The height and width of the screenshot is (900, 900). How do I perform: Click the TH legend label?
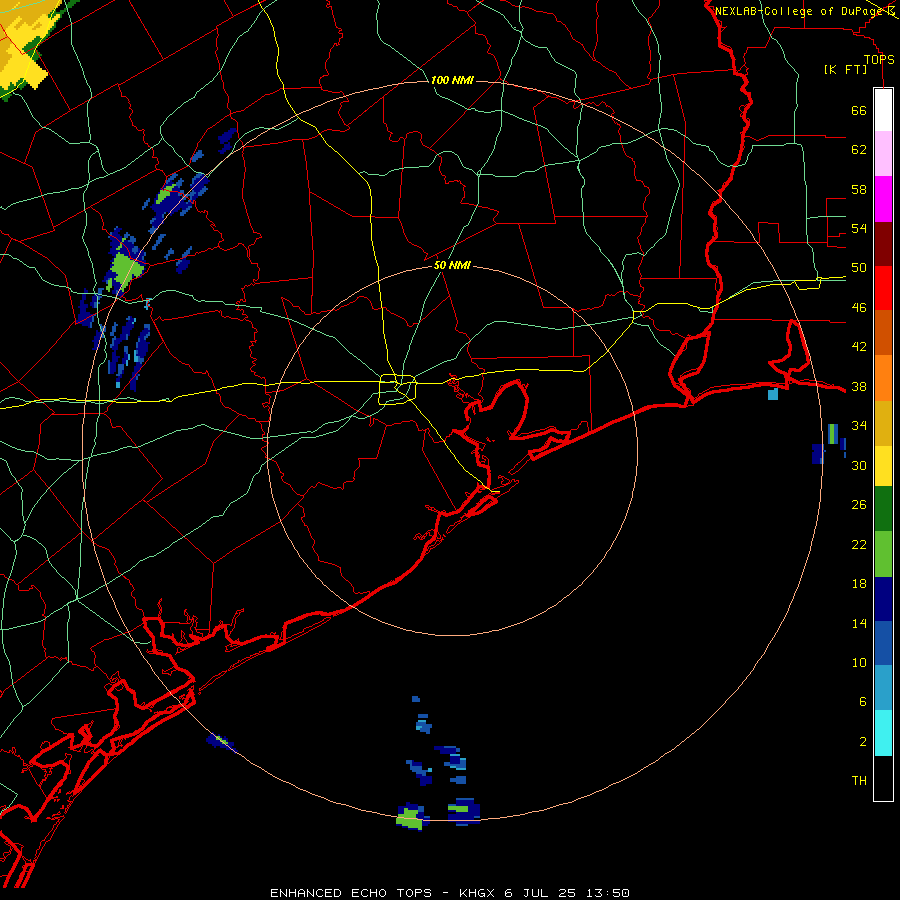pyautogui.click(x=859, y=781)
